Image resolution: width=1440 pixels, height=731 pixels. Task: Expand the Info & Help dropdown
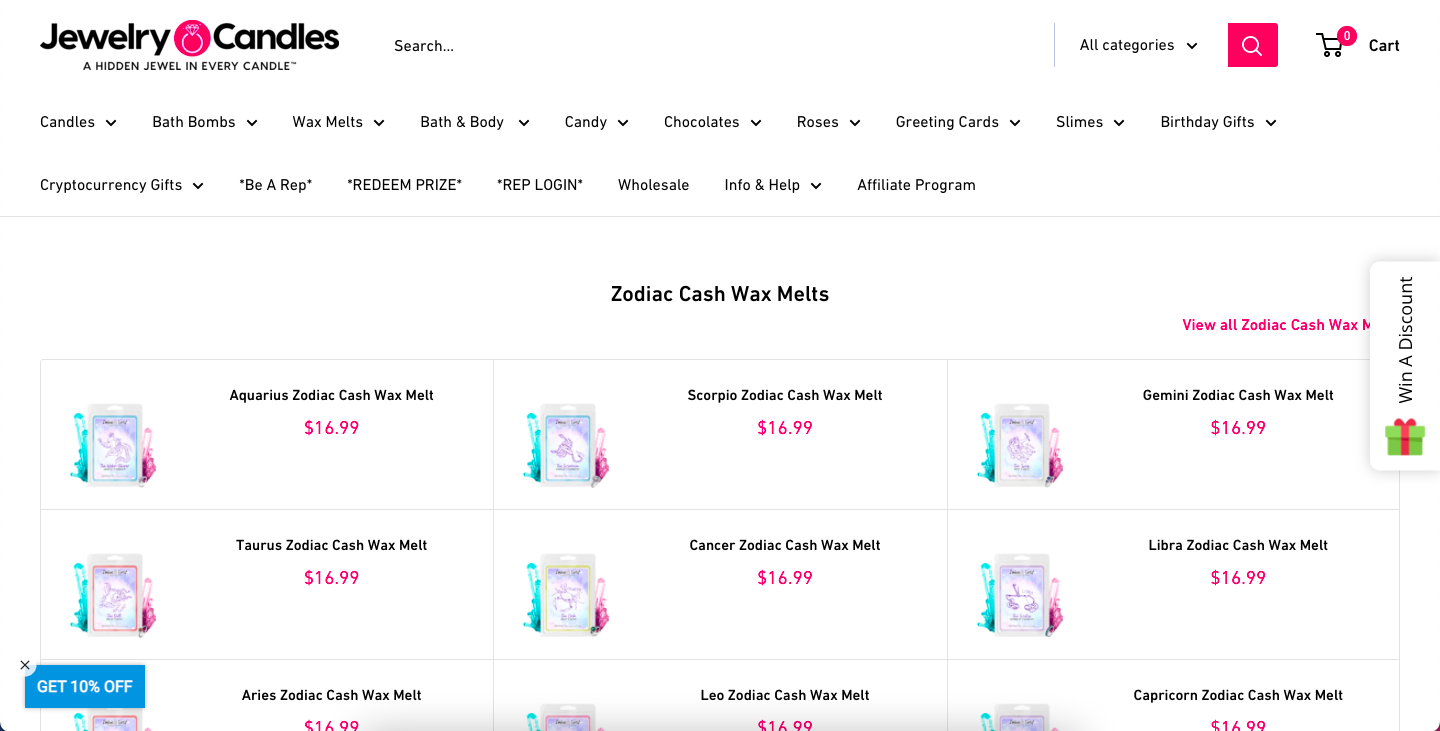[772, 184]
